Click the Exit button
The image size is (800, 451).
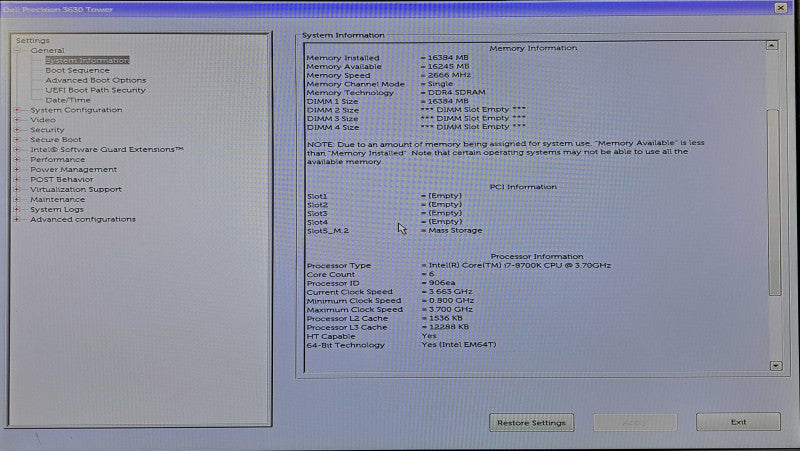[738, 422]
